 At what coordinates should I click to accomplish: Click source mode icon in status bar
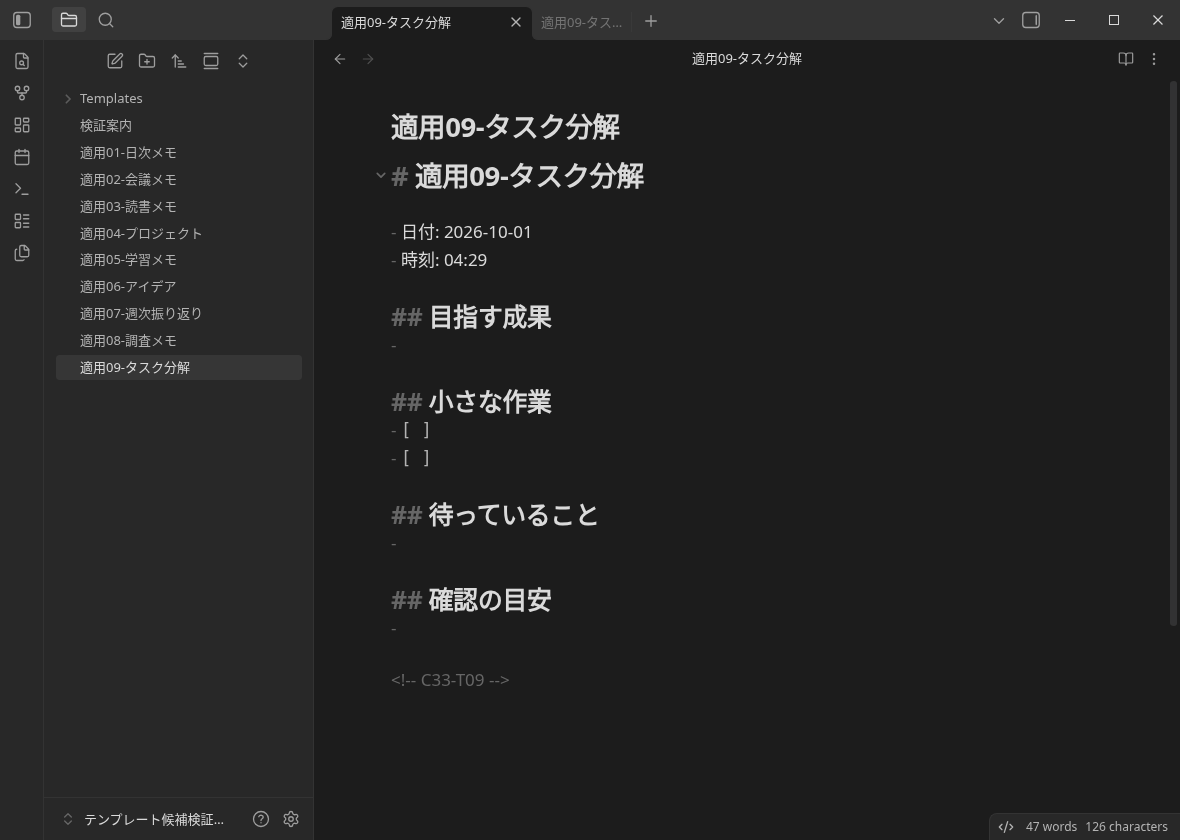1005,826
